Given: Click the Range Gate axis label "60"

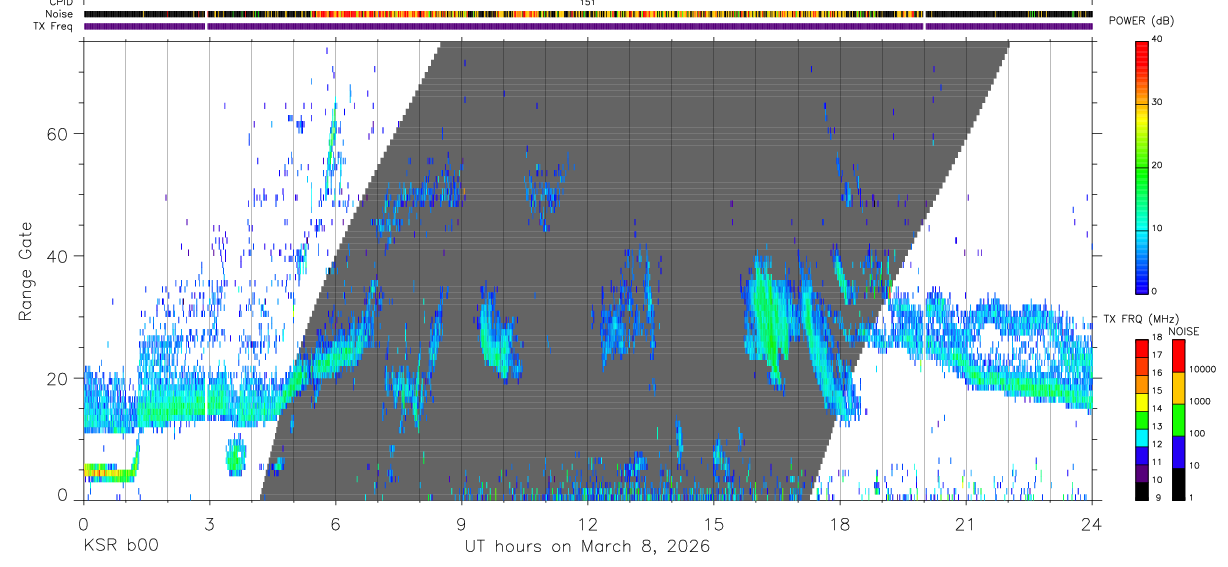Looking at the screenshot, I should click(58, 134).
